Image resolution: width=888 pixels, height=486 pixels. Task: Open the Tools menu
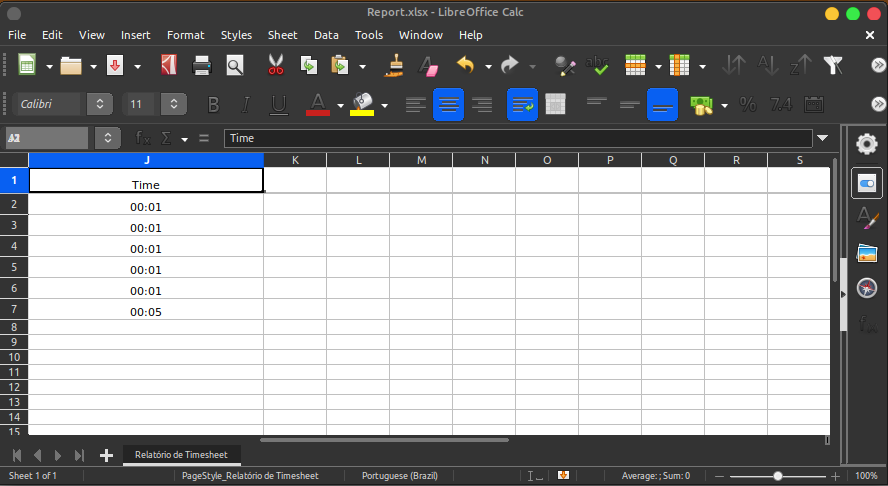coord(369,35)
